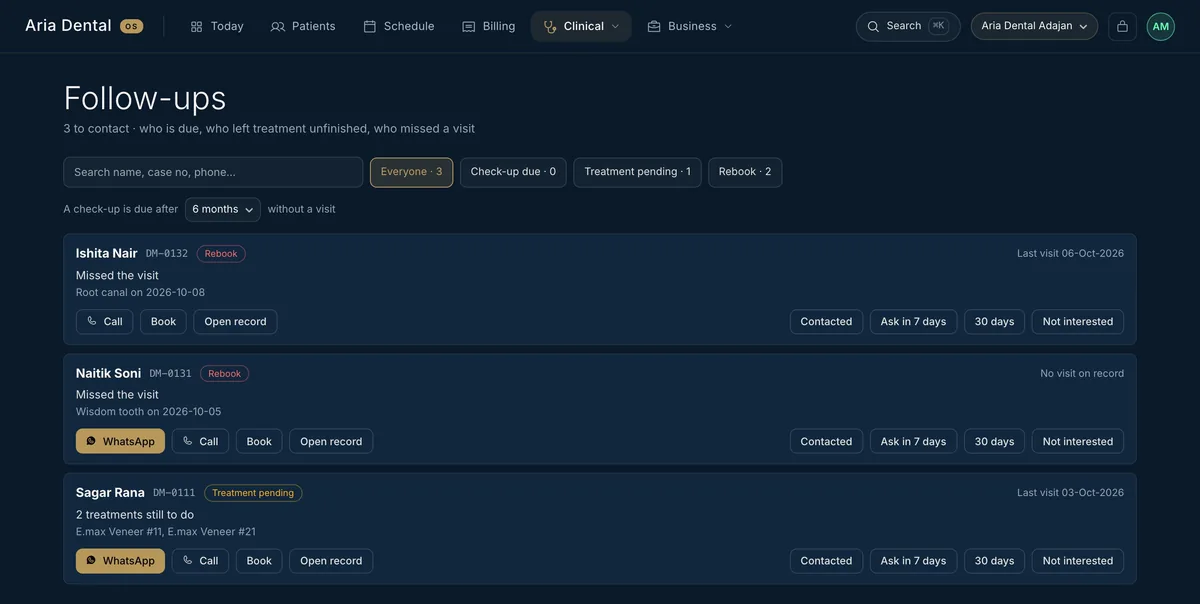Open the Billing page

click(x=489, y=26)
